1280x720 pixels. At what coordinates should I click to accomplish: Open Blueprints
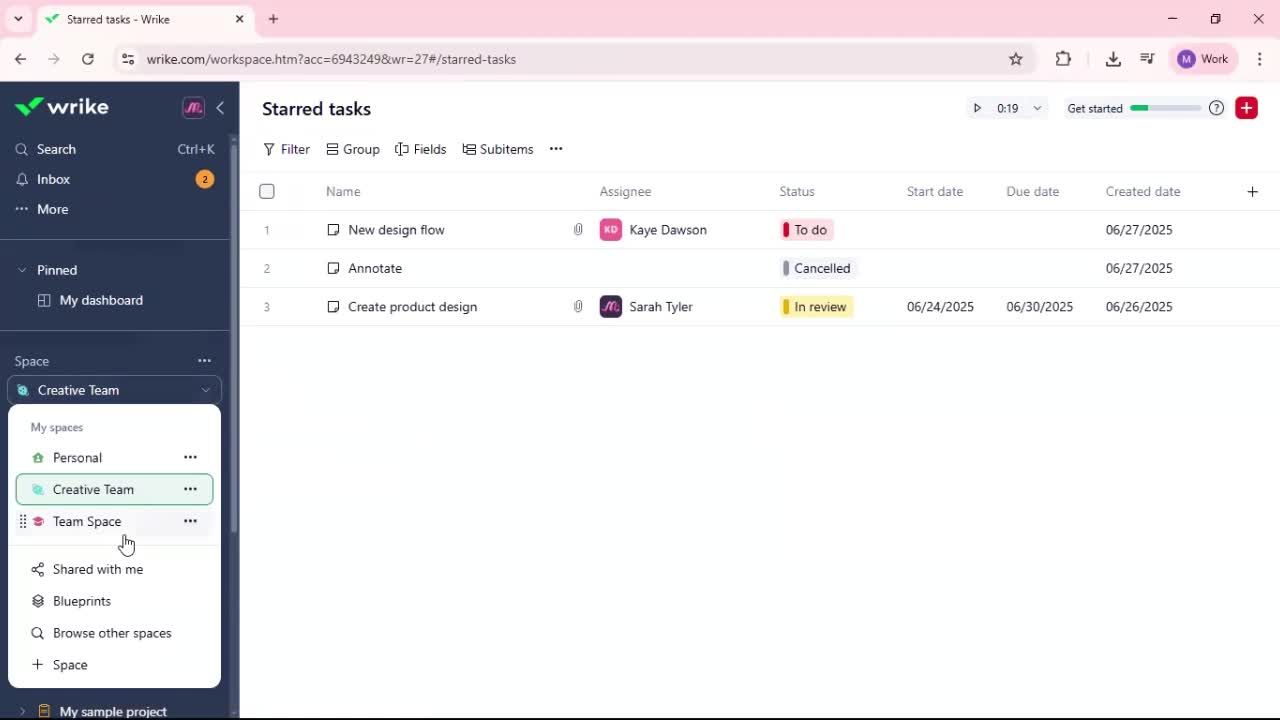pos(82,602)
